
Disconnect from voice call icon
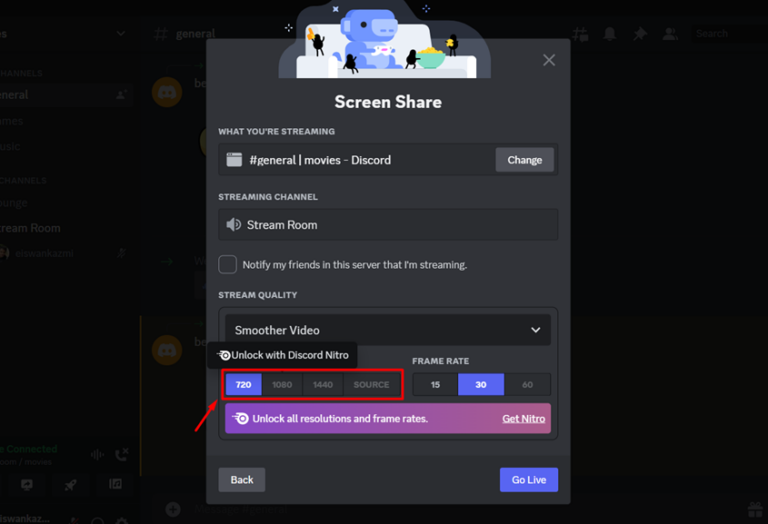121,454
